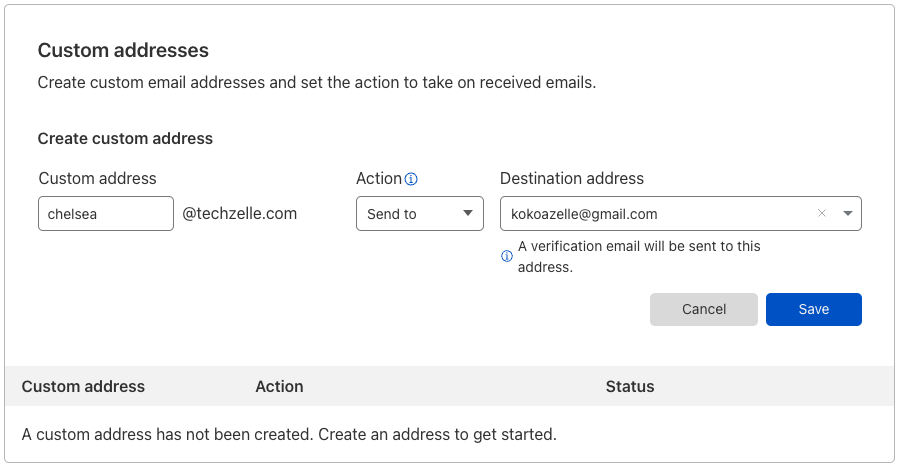The height and width of the screenshot is (469, 900).
Task: Click the Custom address field containing chelsea
Action: pyautogui.click(x=106, y=214)
